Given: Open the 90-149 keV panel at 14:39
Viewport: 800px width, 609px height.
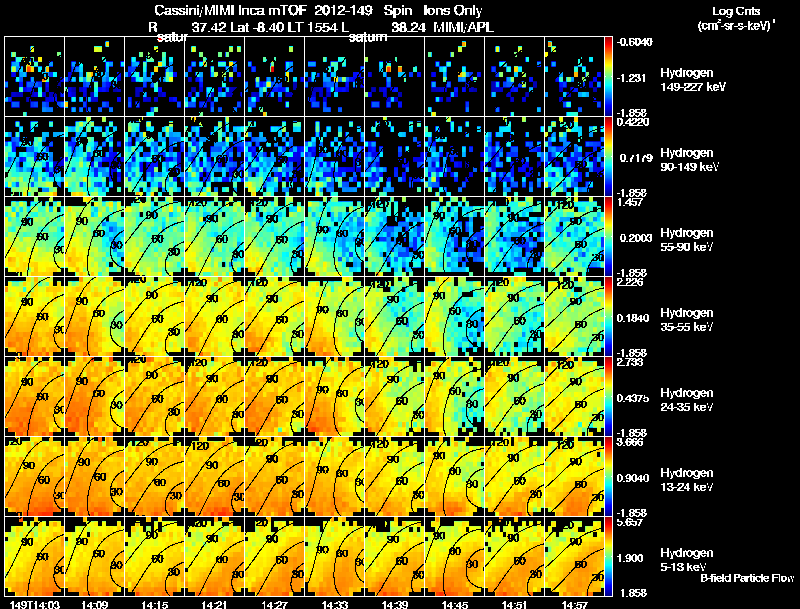Looking at the screenshot, I should [x=394, y=157].
